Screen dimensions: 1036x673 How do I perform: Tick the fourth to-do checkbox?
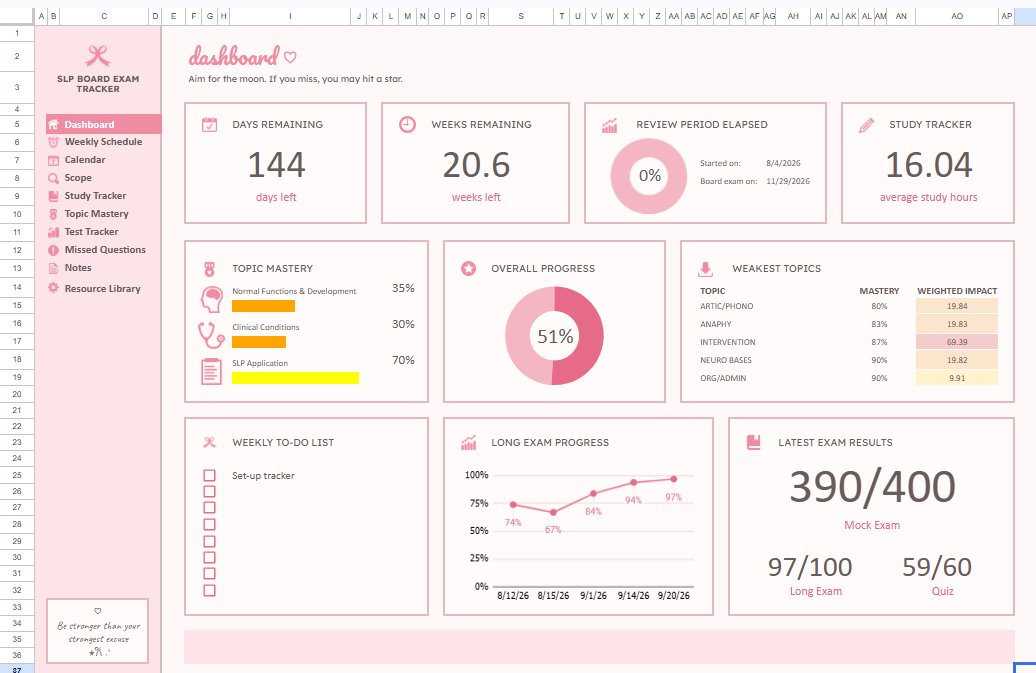point(209,524)
